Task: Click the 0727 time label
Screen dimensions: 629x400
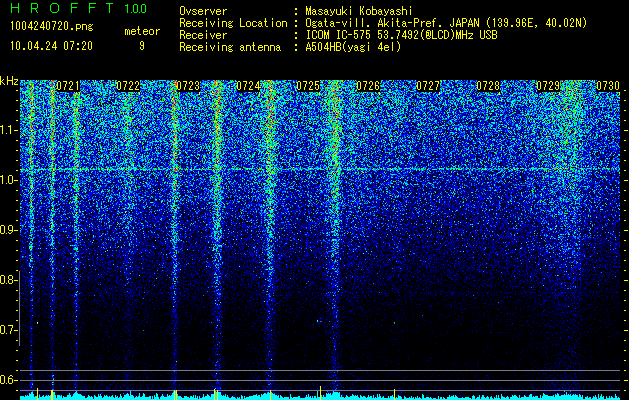Action: 428,86
